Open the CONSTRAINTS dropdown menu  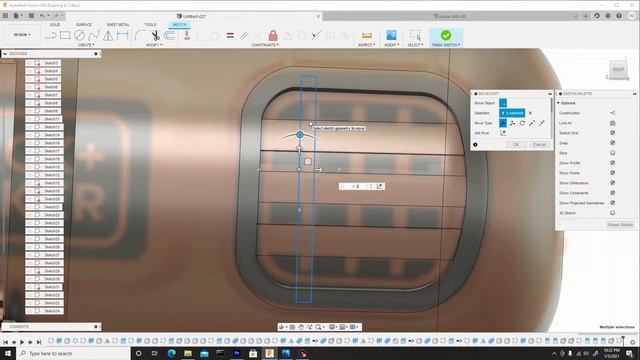(265, 45)
